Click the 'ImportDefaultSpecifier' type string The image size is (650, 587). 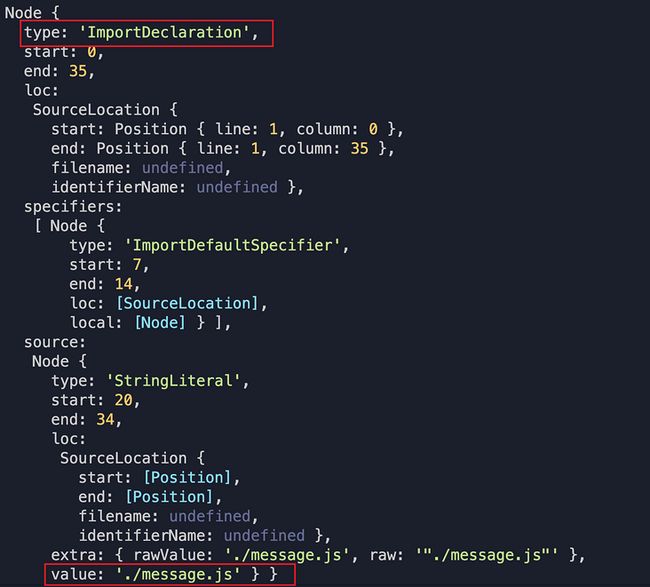[232, 245]
